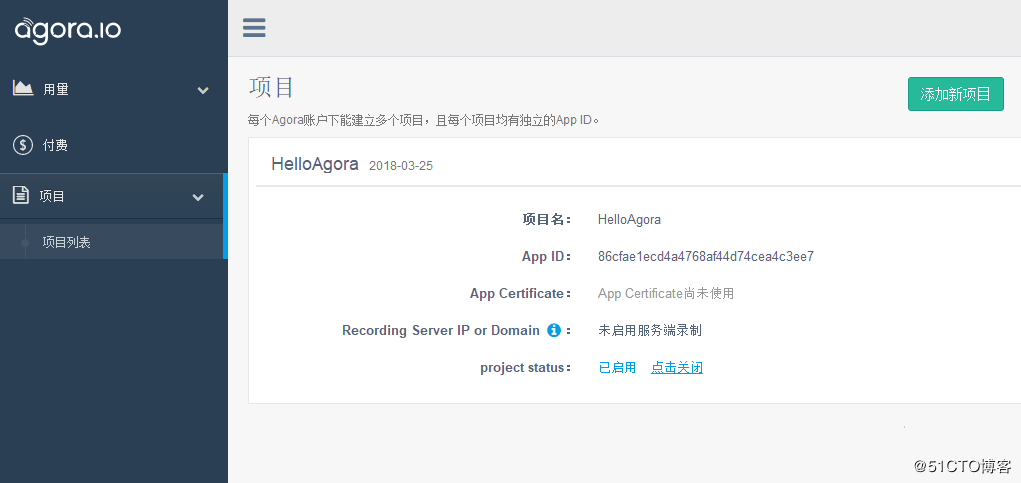Click the 用量 chart icon
The height and width of the screenshot is (483, 1021).
click(23, 88)
